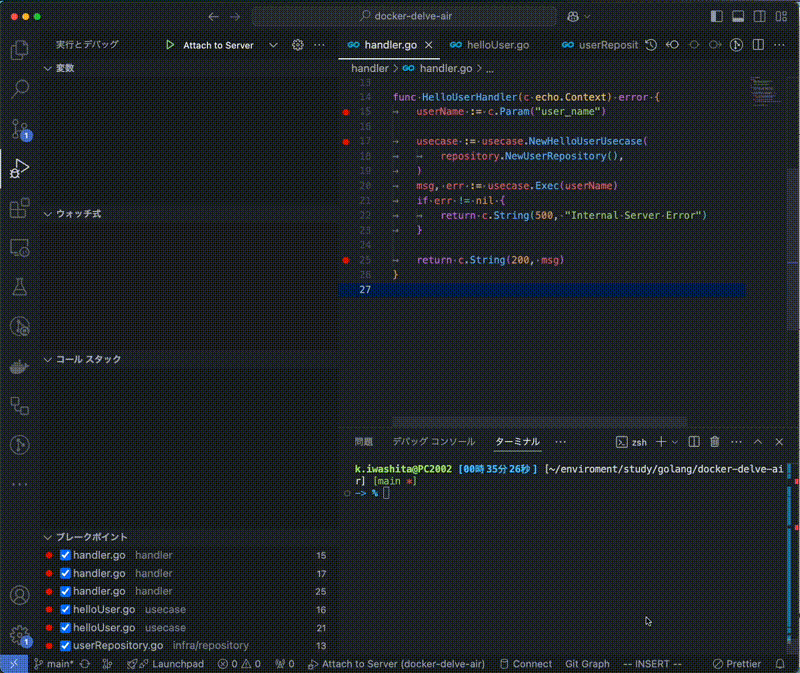800x673 pixels.
Task: Open the Testing flask icon
Action: click(20, 287)
